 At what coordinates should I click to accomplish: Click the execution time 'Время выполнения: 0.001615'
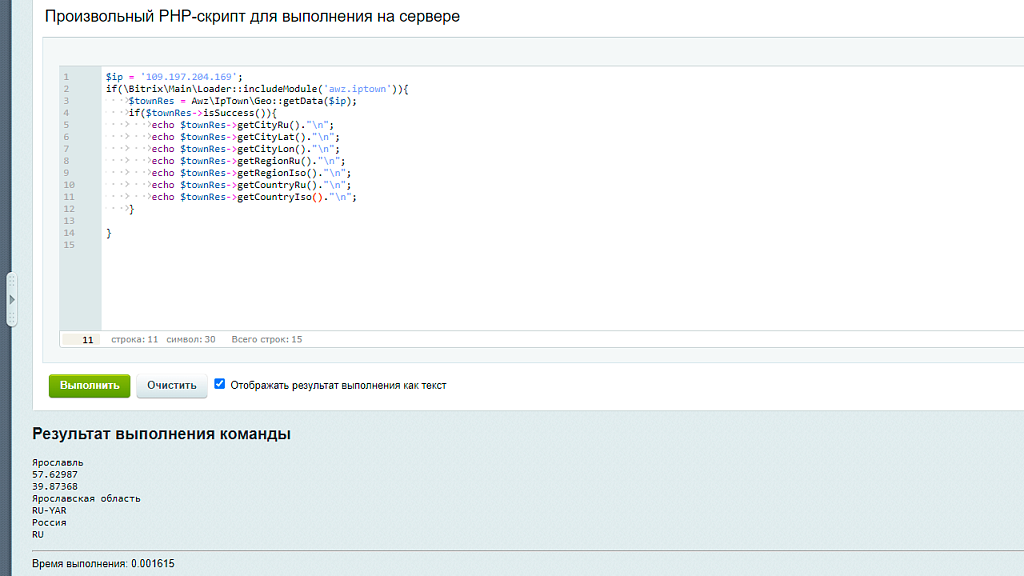pos(101,563)
